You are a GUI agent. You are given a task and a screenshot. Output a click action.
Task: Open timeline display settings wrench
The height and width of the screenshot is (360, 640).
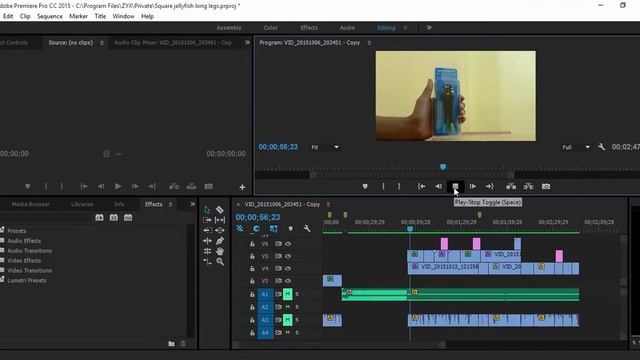[x=307, y=229]
